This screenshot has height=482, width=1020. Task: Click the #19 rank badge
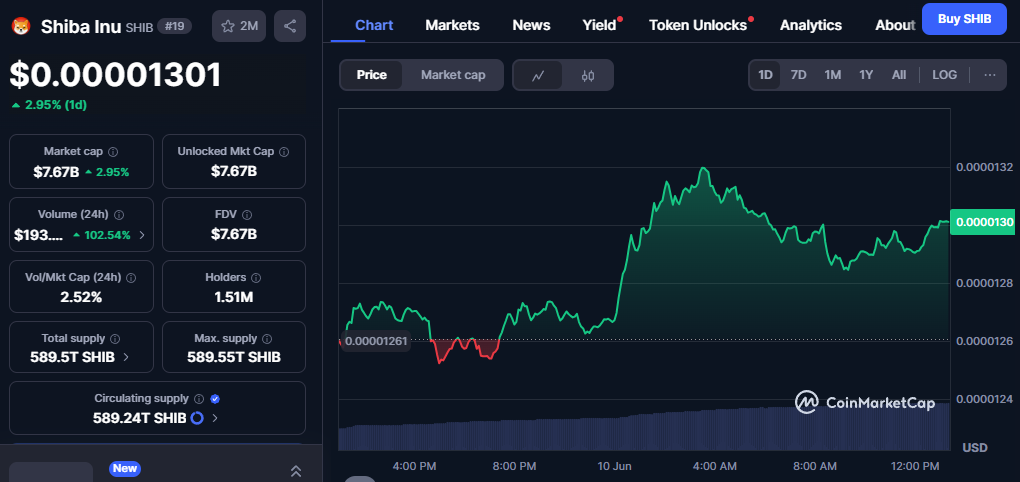point(174,27)
